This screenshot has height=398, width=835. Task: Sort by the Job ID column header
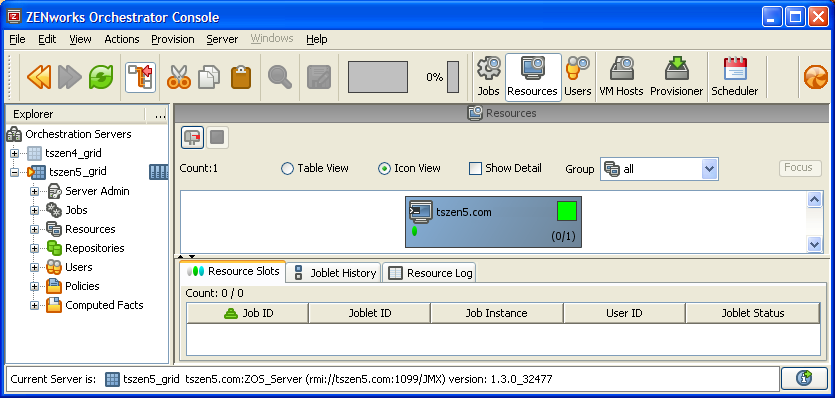point(248,313)
